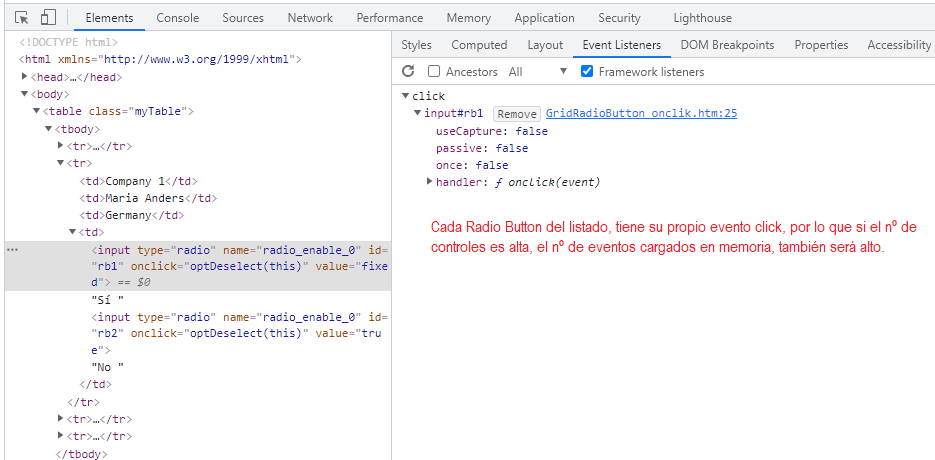Collapse the click event listener group
The height and width of the screenshot is (460, 935).
405,96
